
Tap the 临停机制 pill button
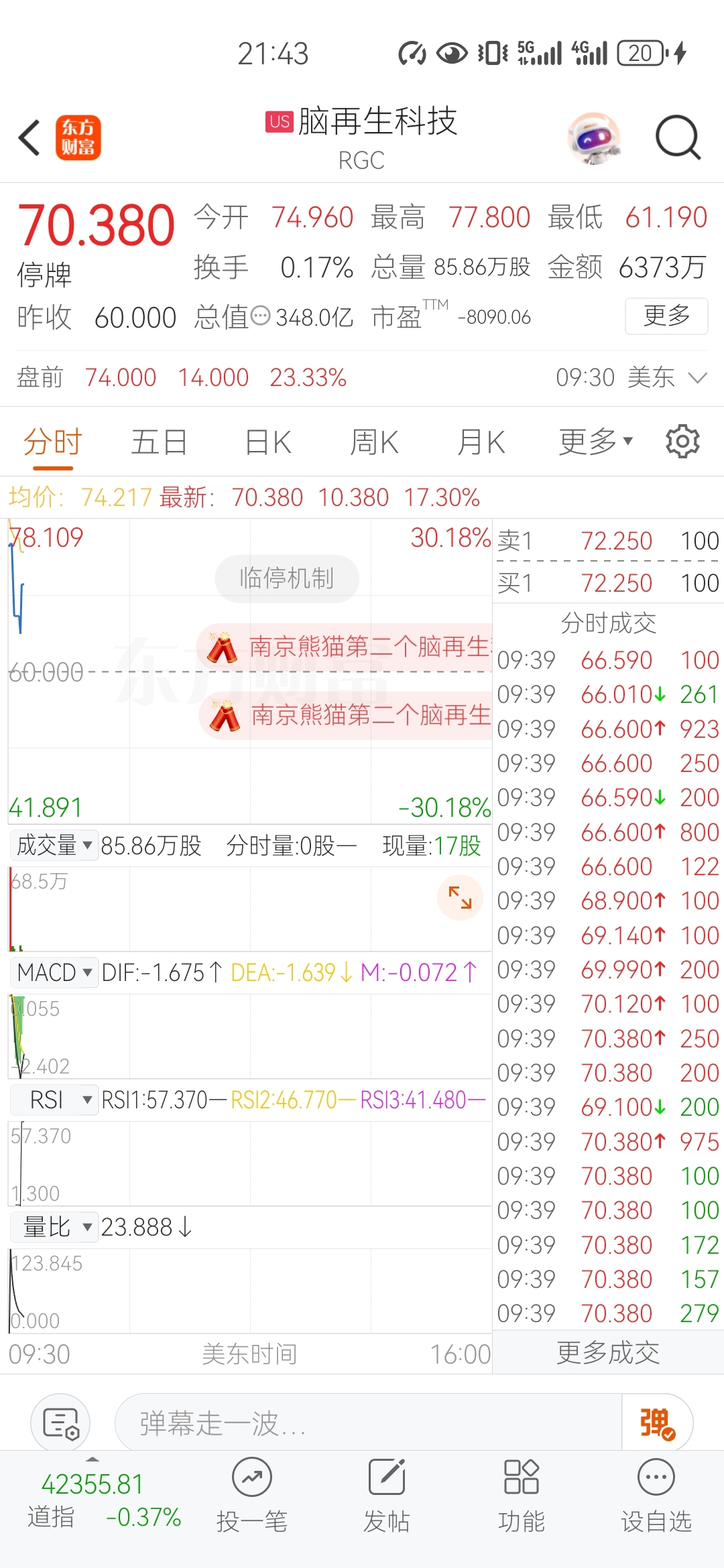click(287, 578)
